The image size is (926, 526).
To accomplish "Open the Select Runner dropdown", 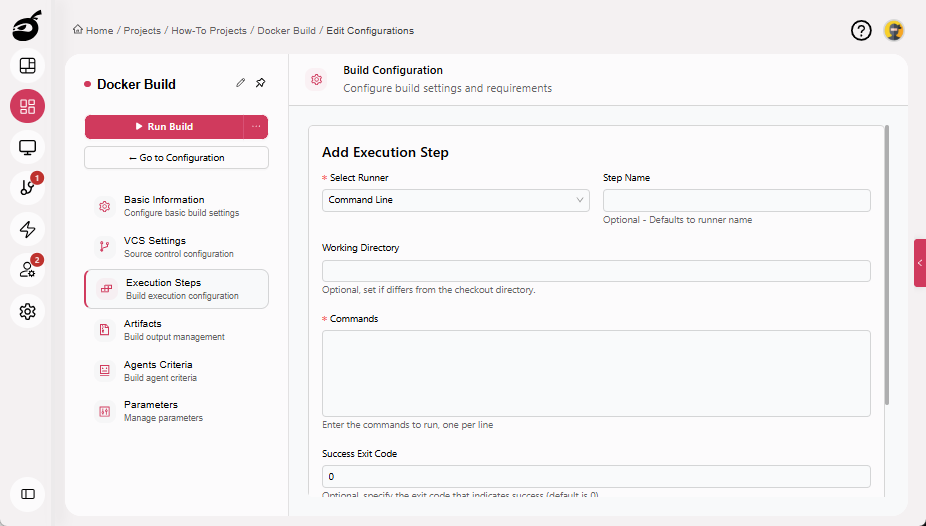I will click(x=455, y=200).
